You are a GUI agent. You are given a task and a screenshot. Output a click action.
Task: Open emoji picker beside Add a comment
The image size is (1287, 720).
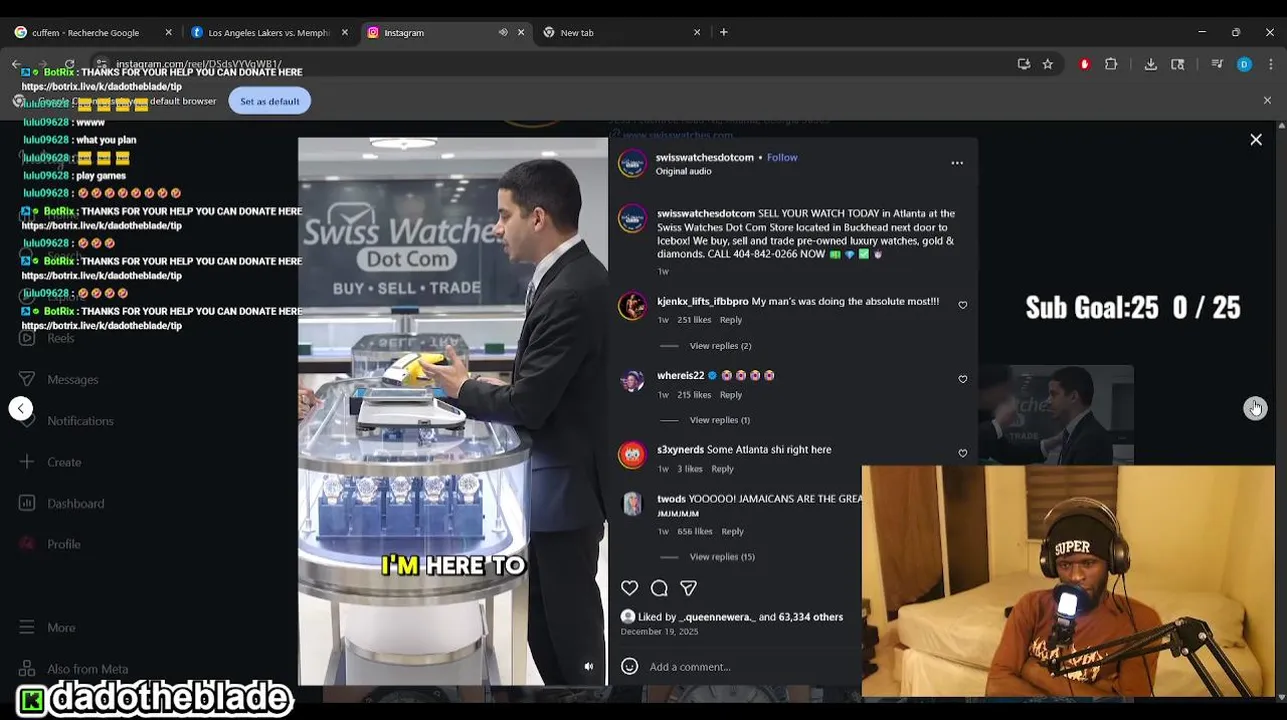[630, 666]
